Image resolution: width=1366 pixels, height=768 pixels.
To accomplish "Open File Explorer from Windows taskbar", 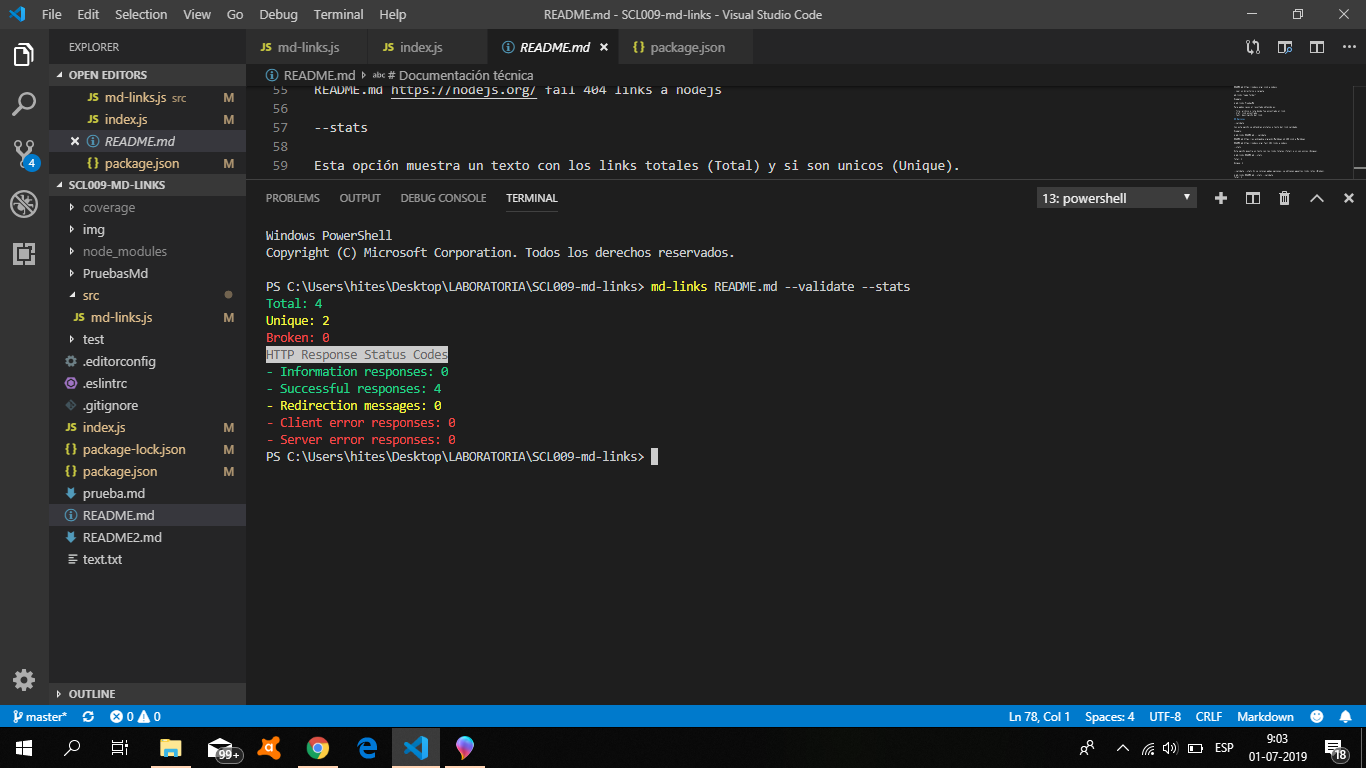I will click(x=171, y=747).
